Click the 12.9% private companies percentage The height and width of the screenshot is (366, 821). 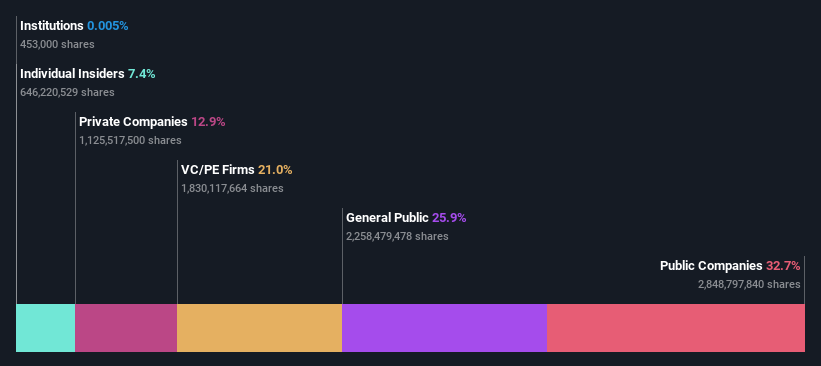pyautogui.click(x=208, y=122)
